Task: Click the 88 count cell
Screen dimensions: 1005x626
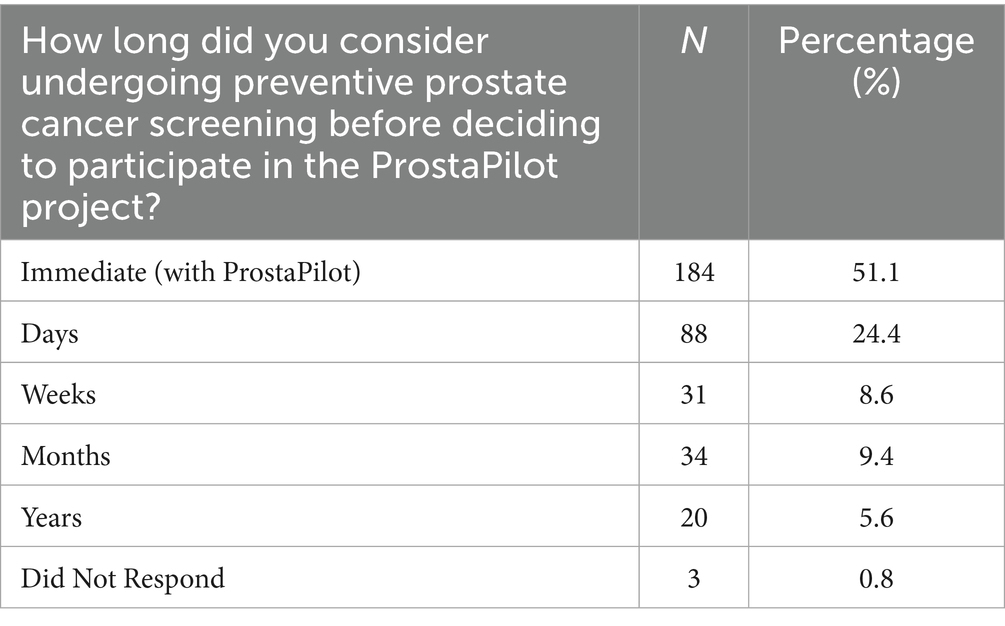Action: pos(694,334)
